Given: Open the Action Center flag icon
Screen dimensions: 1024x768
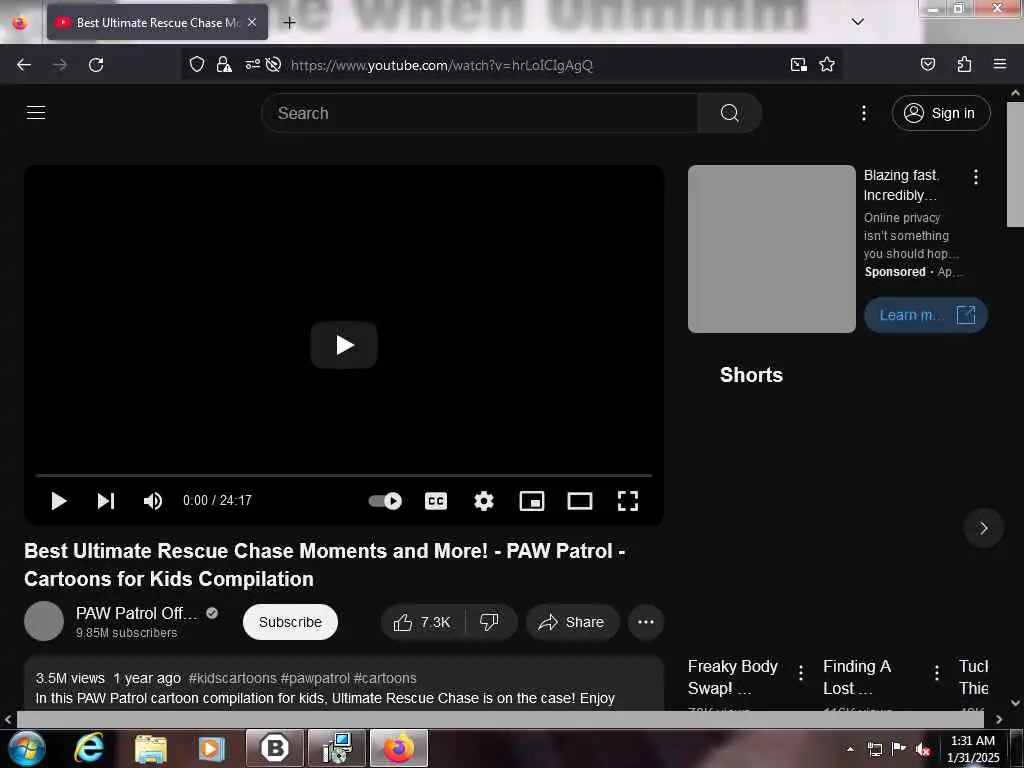Looking at the screenshot, I should pyautogui.click(x=899, y=748).
